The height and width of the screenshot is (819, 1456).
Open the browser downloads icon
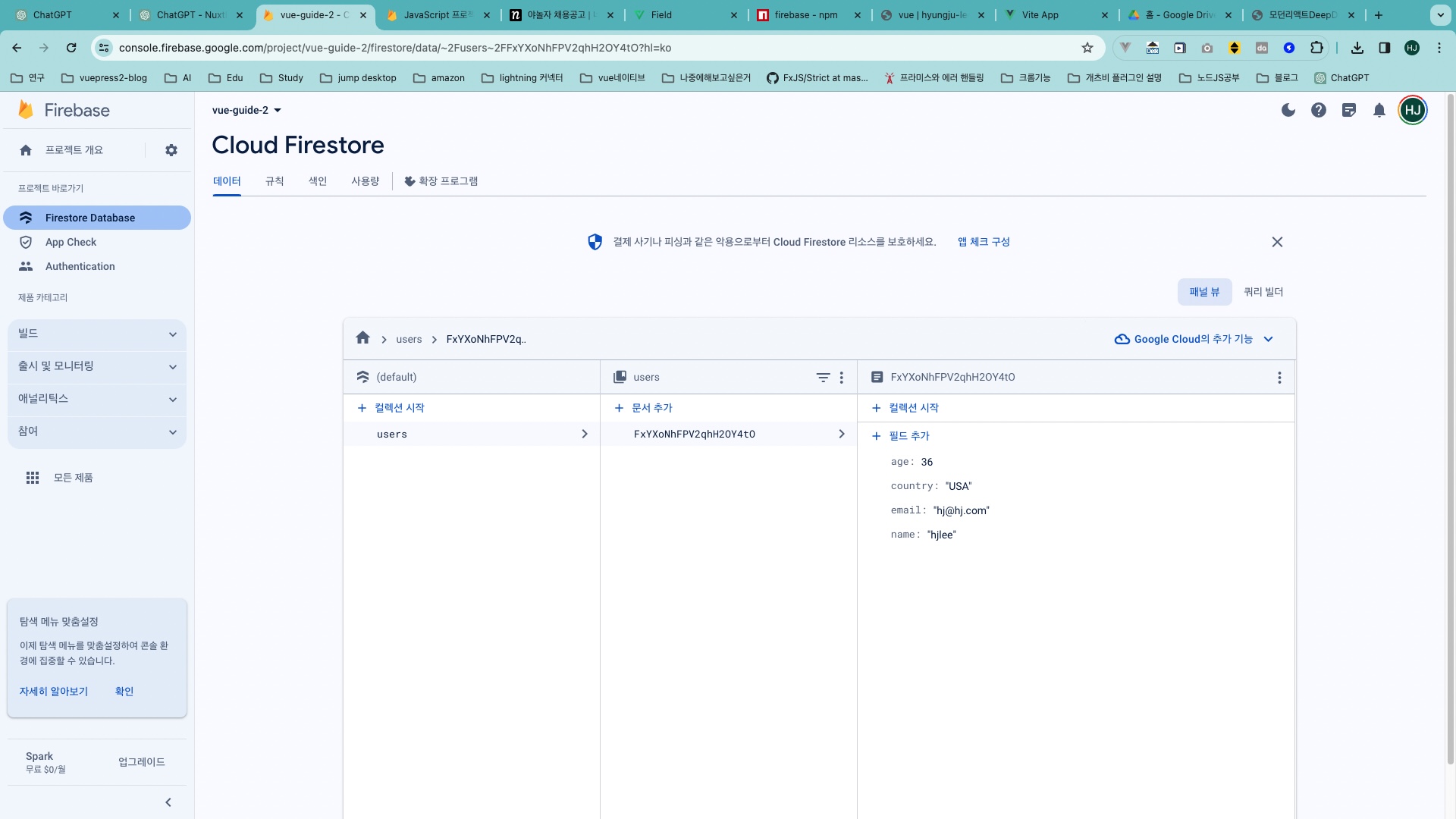click(1357, 48)
